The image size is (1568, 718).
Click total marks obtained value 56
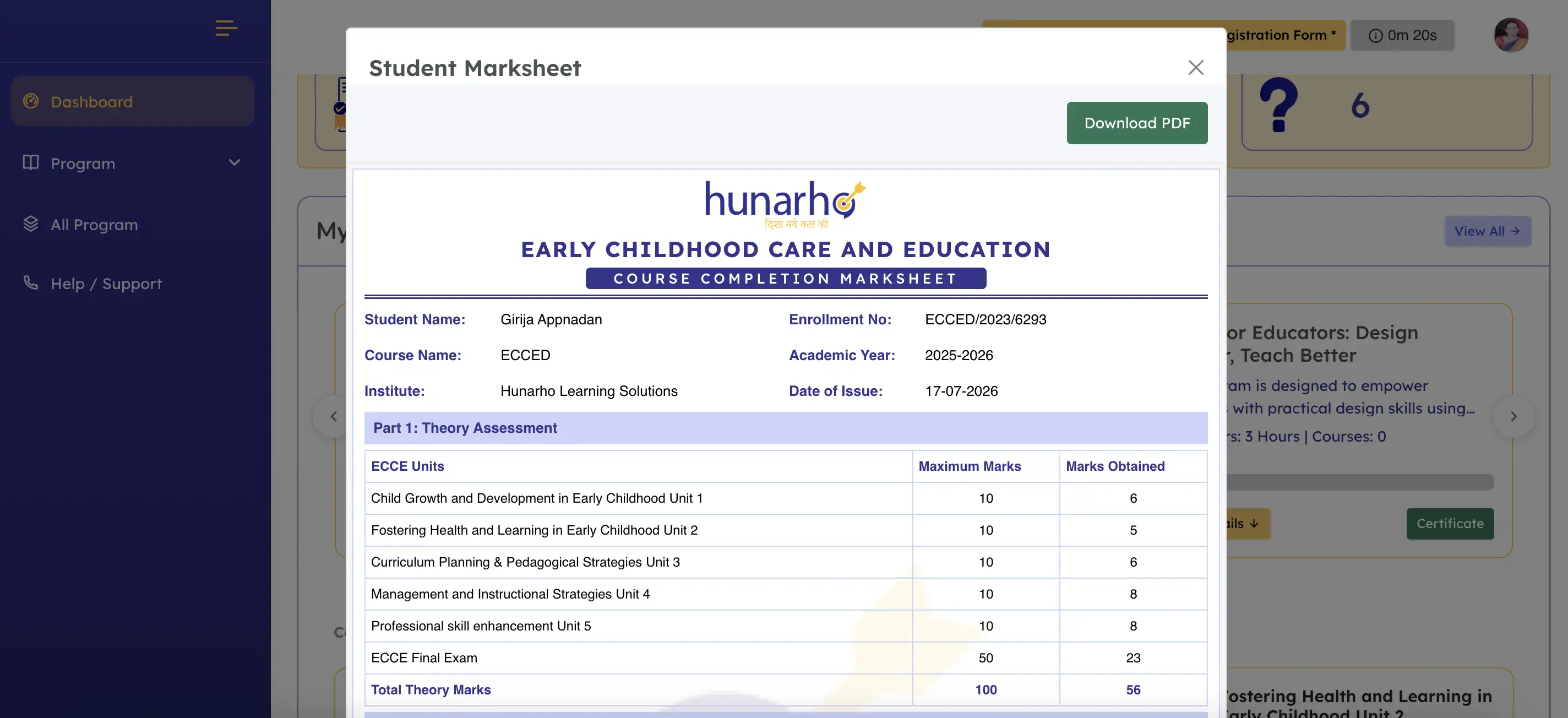pyautogui.click(x=1133, y=690)
